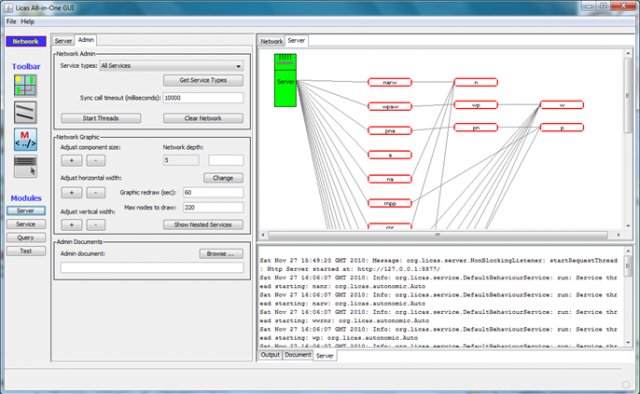
Task: Click the Clear Network button
Action: pyautogui.click(x=203, y=118)
